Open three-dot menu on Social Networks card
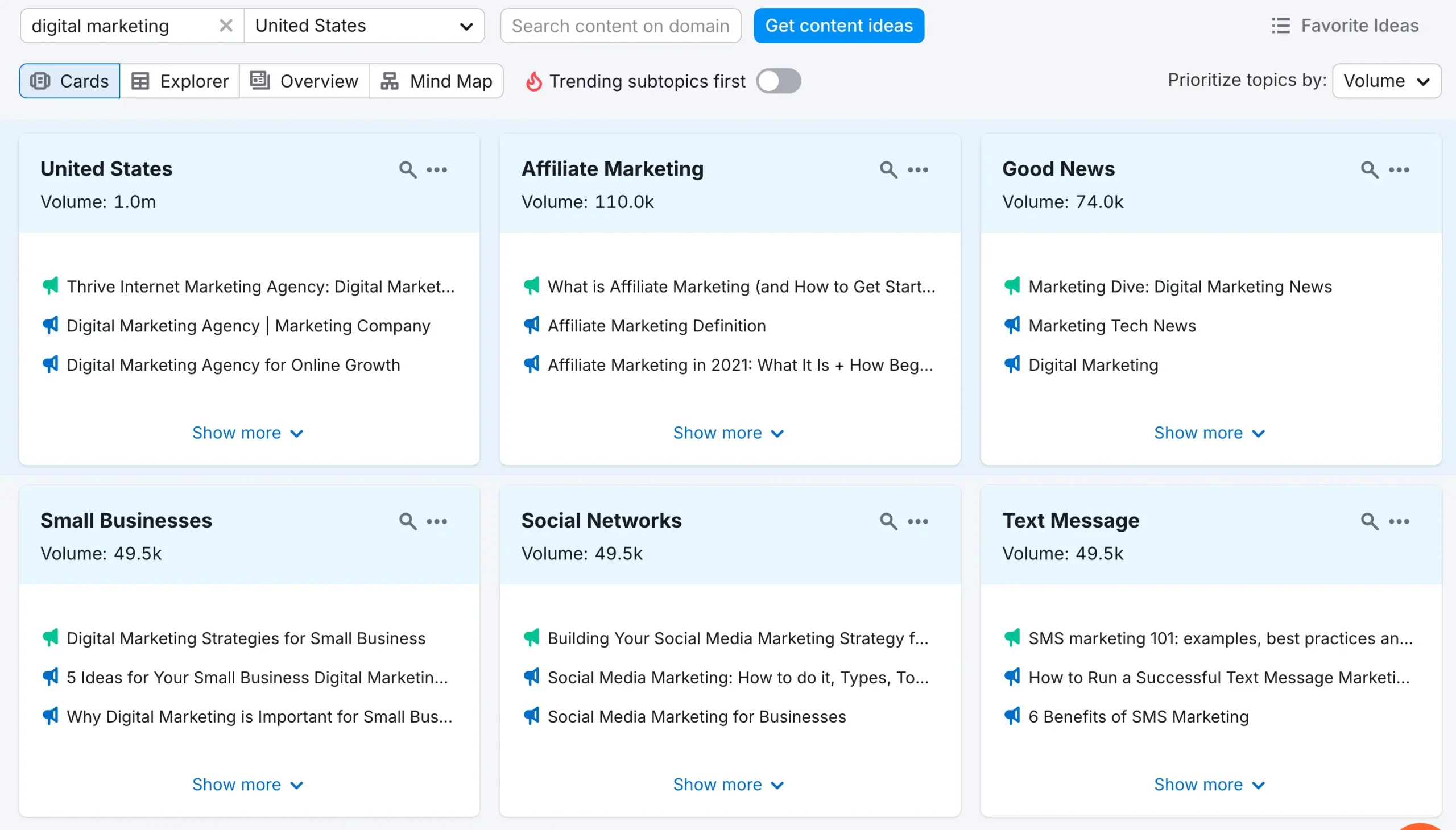This screenshot has width=1456, height=830. coord(917,521)
